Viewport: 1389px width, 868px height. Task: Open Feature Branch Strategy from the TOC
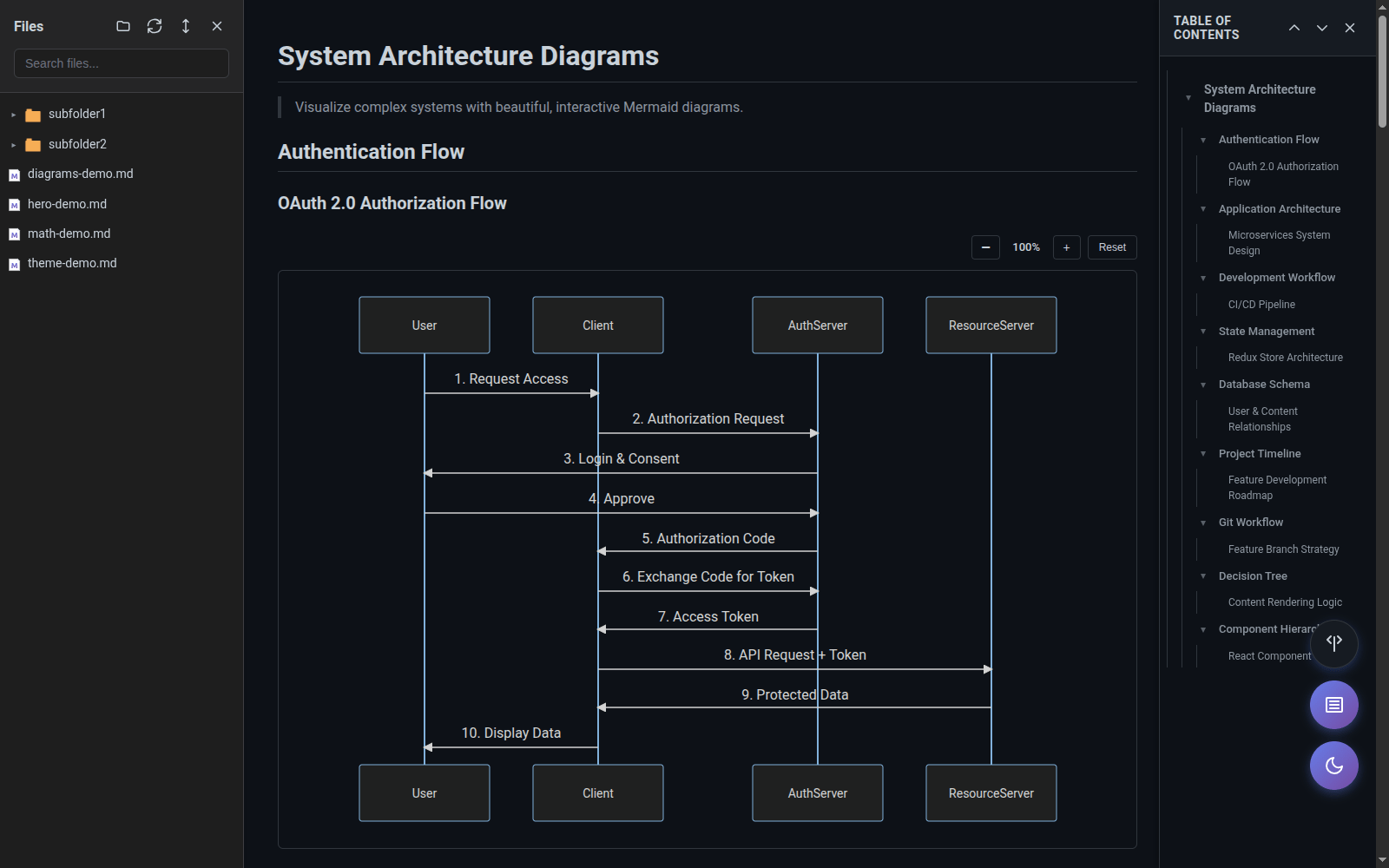click(x=1283, y=549)
